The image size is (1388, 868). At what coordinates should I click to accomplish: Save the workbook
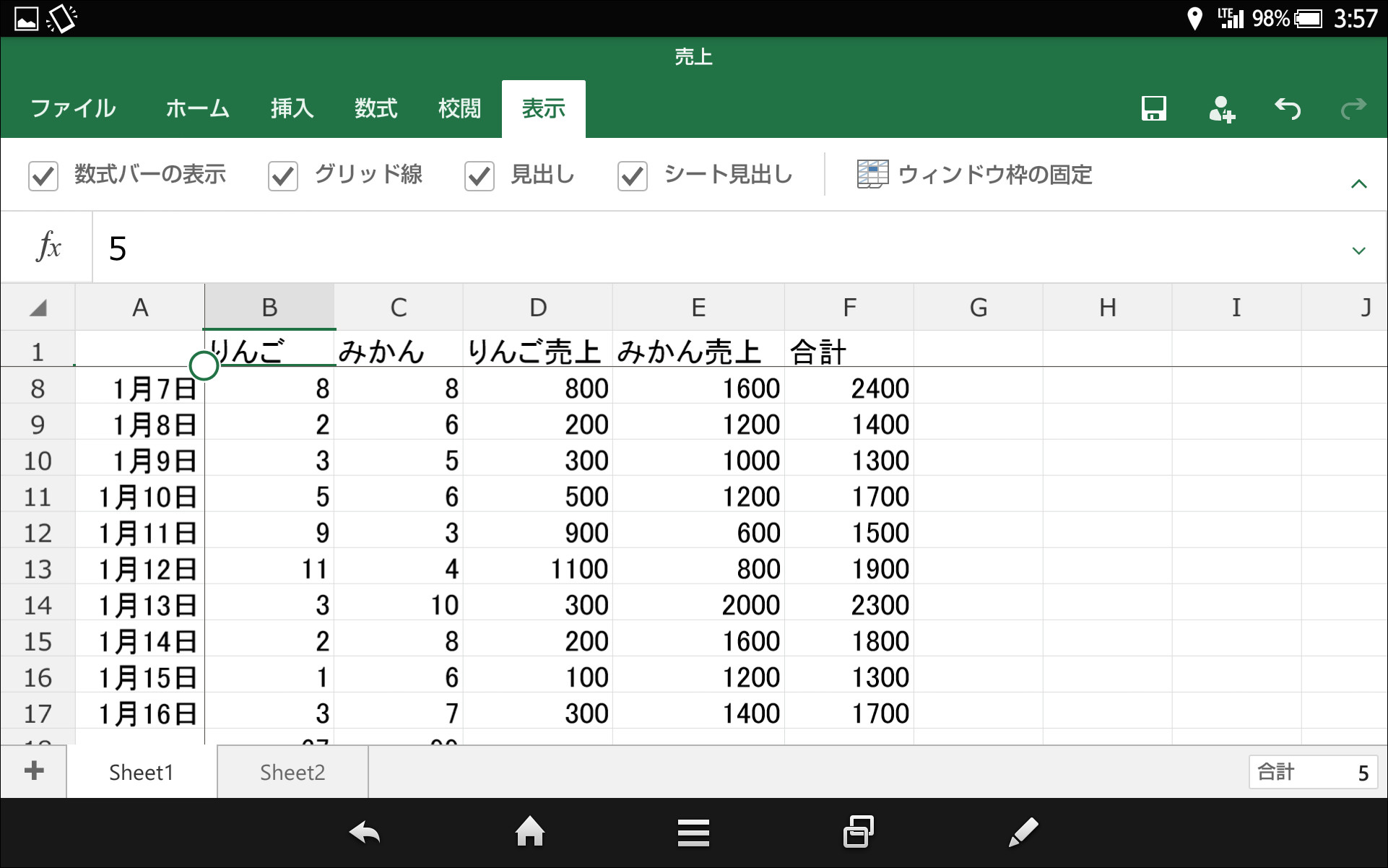coord(1153,108)
